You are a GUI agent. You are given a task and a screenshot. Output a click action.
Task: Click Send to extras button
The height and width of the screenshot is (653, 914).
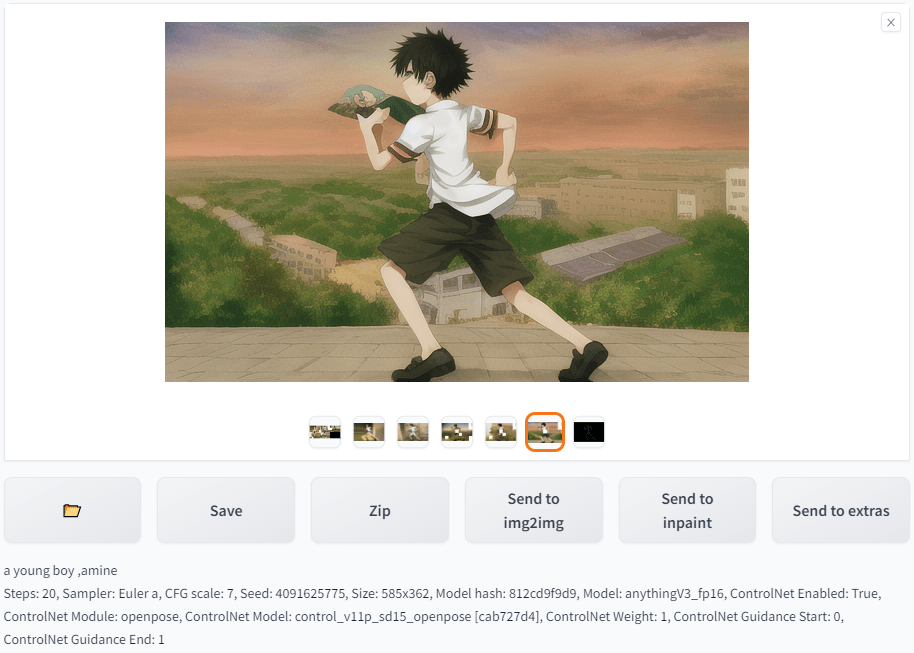point(841,510)
